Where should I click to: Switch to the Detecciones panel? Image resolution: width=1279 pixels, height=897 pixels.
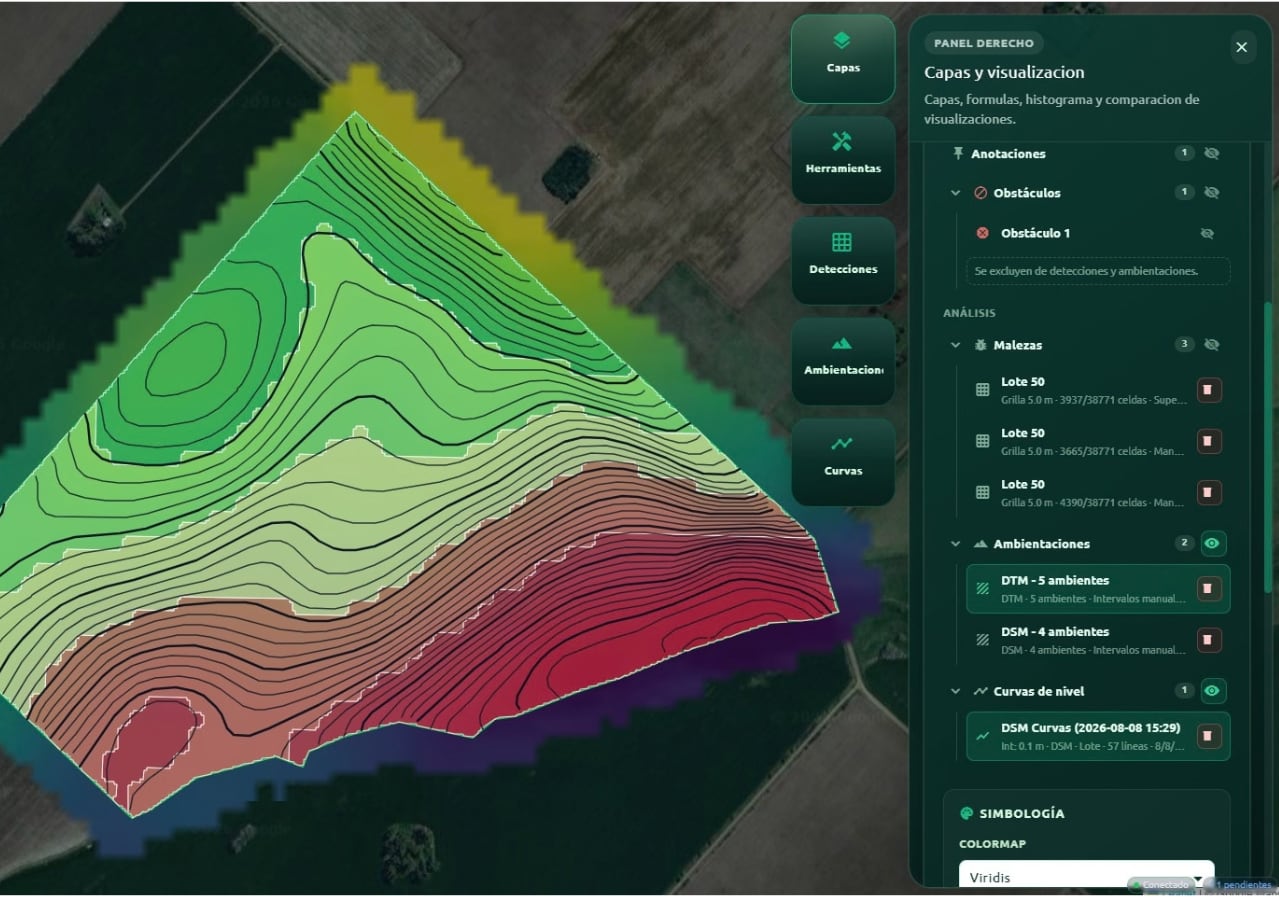843,260
